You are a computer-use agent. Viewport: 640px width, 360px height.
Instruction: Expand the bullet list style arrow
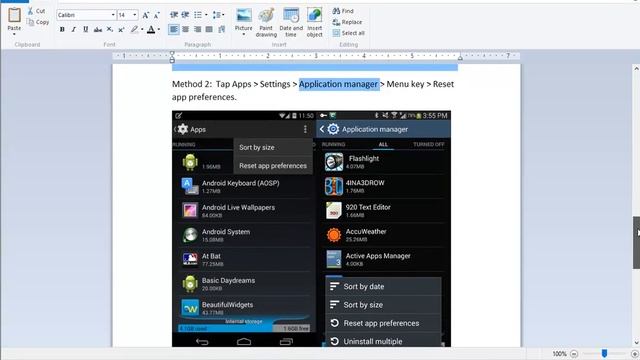[206, 15]
